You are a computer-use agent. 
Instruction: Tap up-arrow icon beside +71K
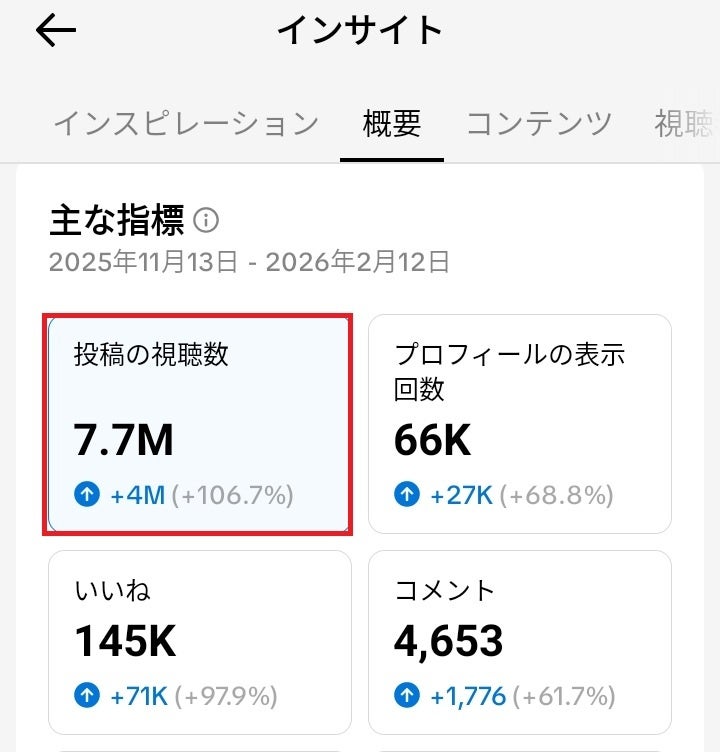click(x=87, y=696)
